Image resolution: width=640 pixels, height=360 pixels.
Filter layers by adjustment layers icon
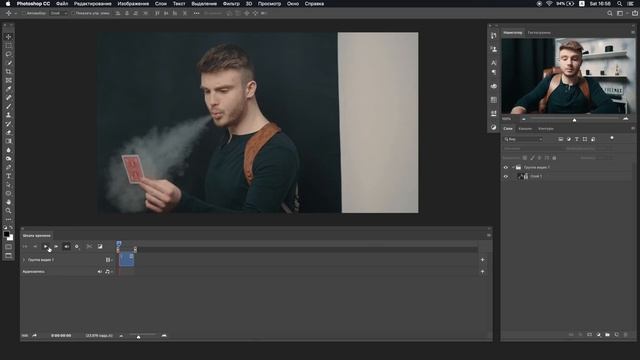click(x=569, y=139)
